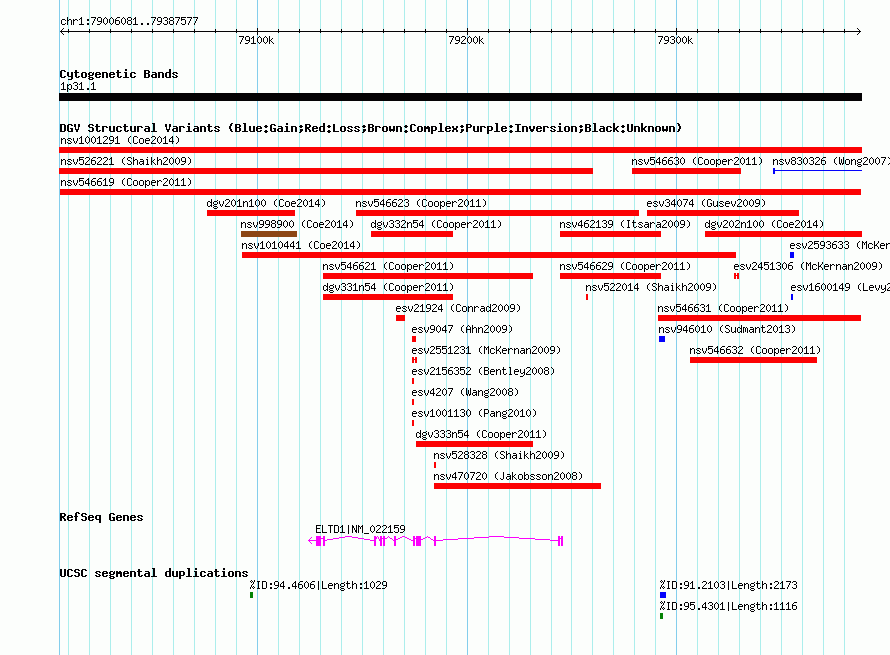Click the 79200k ruler tick label
The image size is (890, 655).
click(466, 40)
